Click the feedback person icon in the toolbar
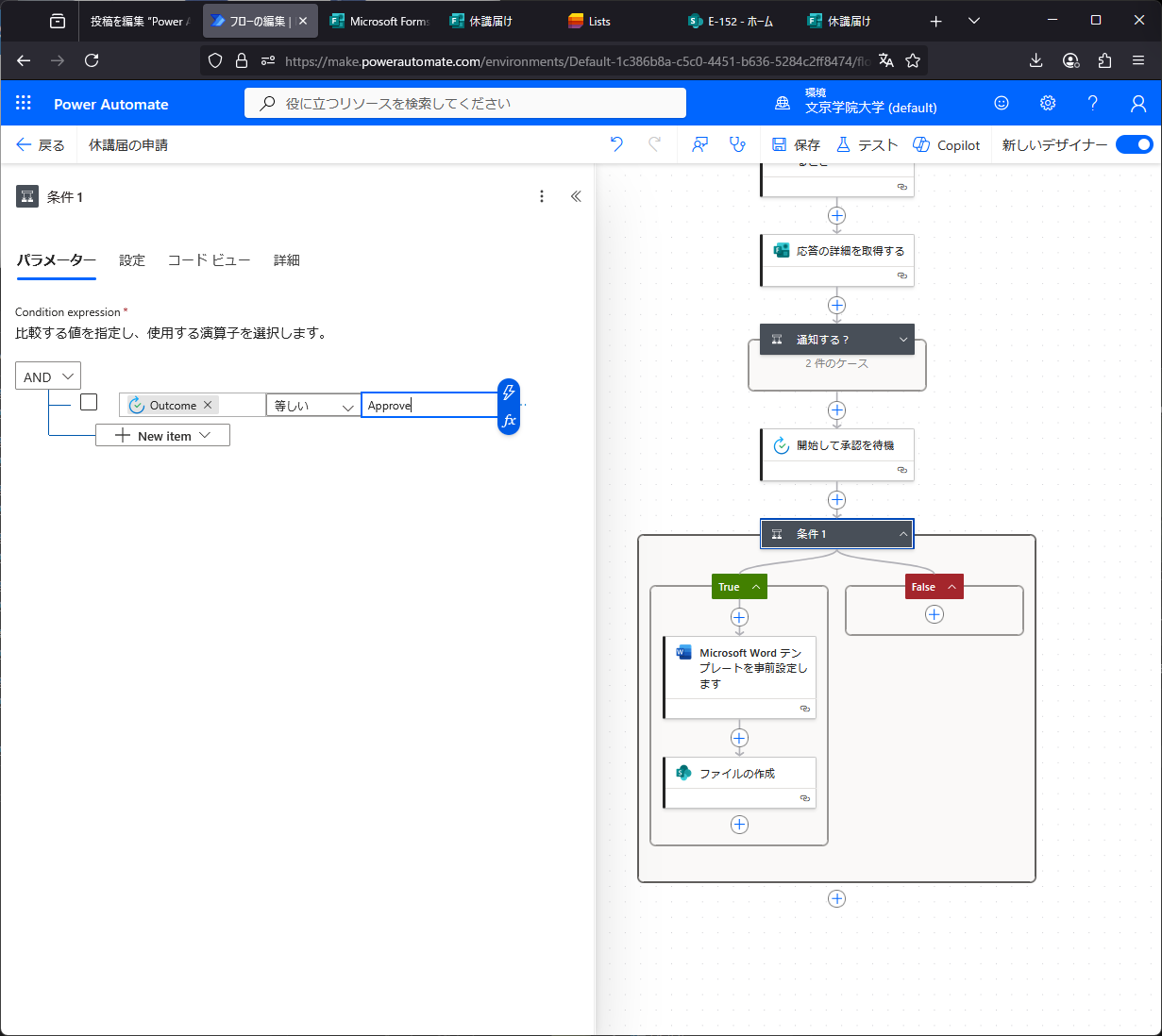Viewport: 1162px width, 1036px height. tap(699, 144)
